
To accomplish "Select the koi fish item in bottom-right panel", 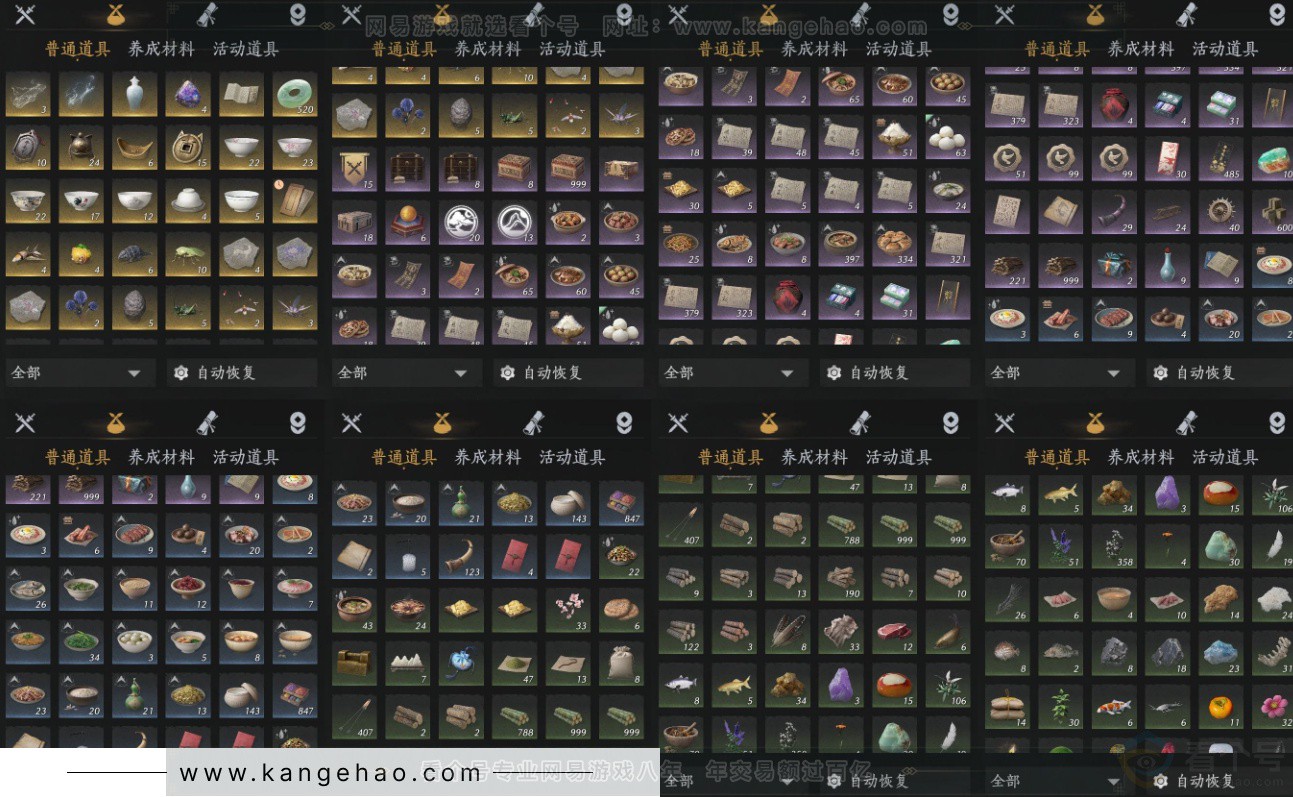I will point(1115,708).
